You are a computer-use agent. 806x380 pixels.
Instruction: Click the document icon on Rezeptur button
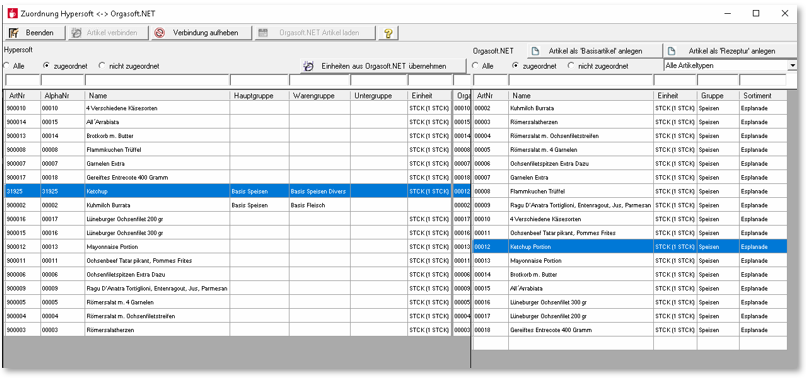[x=671, y=51]
